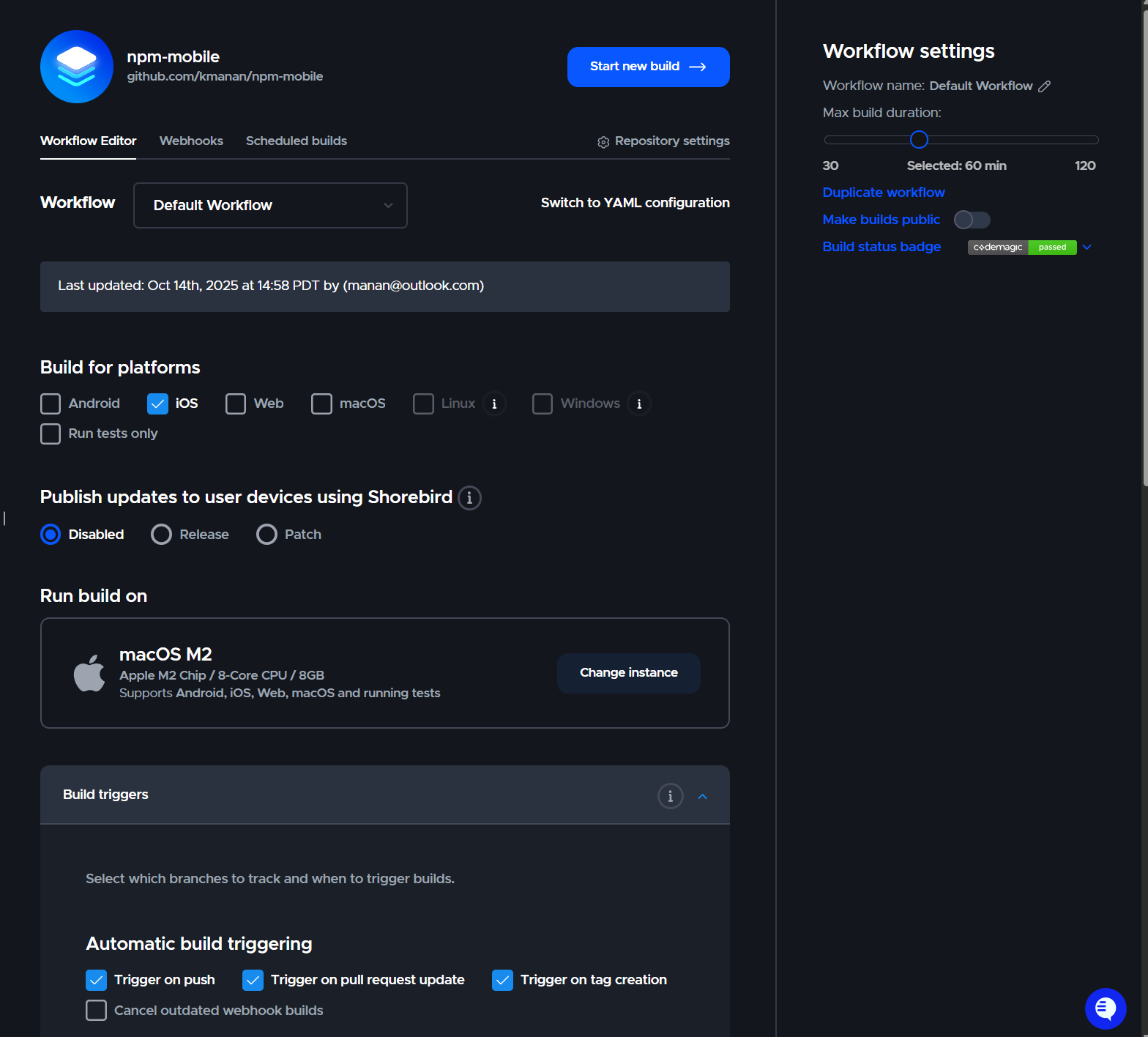Check the macOS platform checkbox
This screenshot has height=1037, width=1148.
pyautogui.click(x=321, y=404)
